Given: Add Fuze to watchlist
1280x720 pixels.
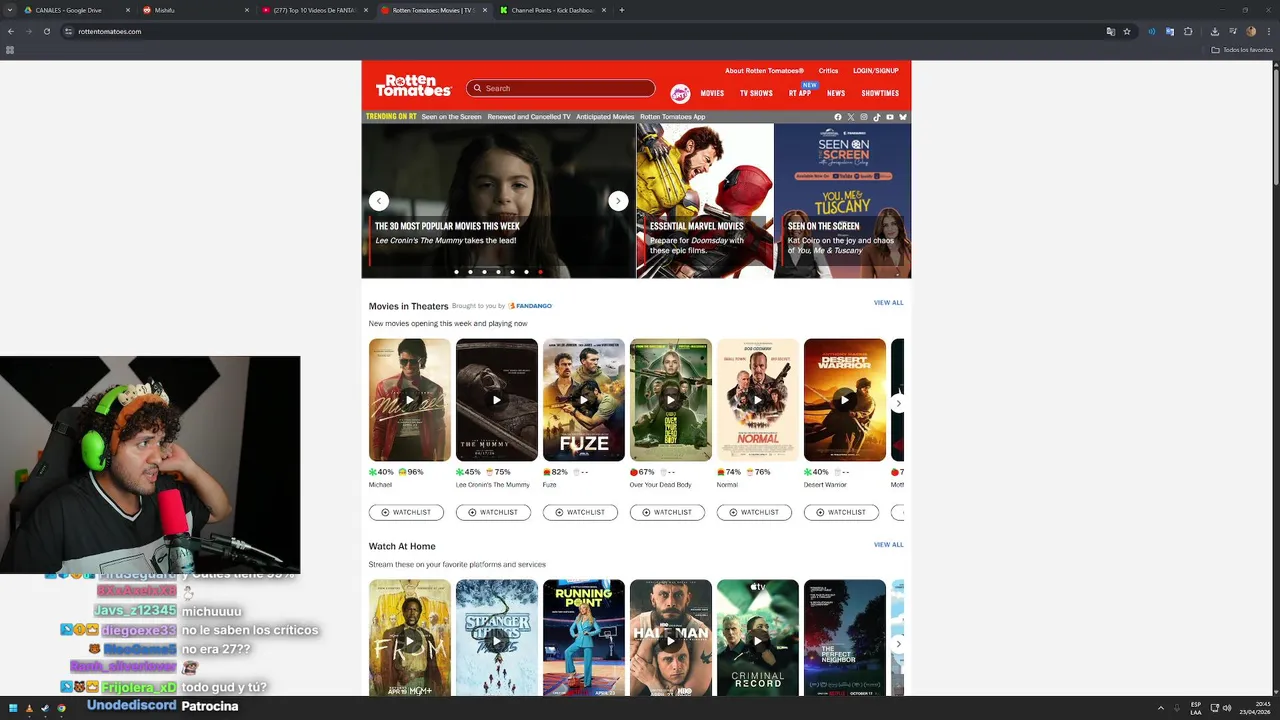Looking at the screenshot, I should point(580,512).
